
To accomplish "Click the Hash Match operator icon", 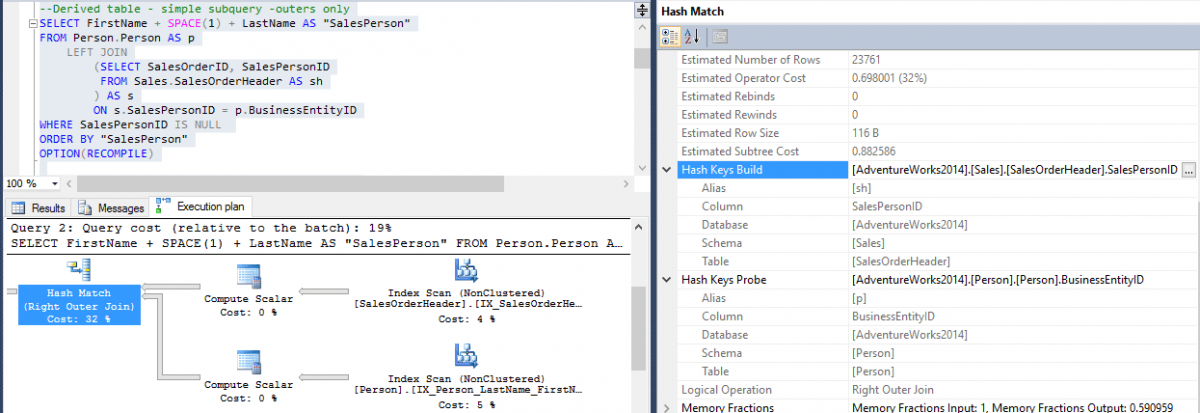I will click(x=78, y=269).
